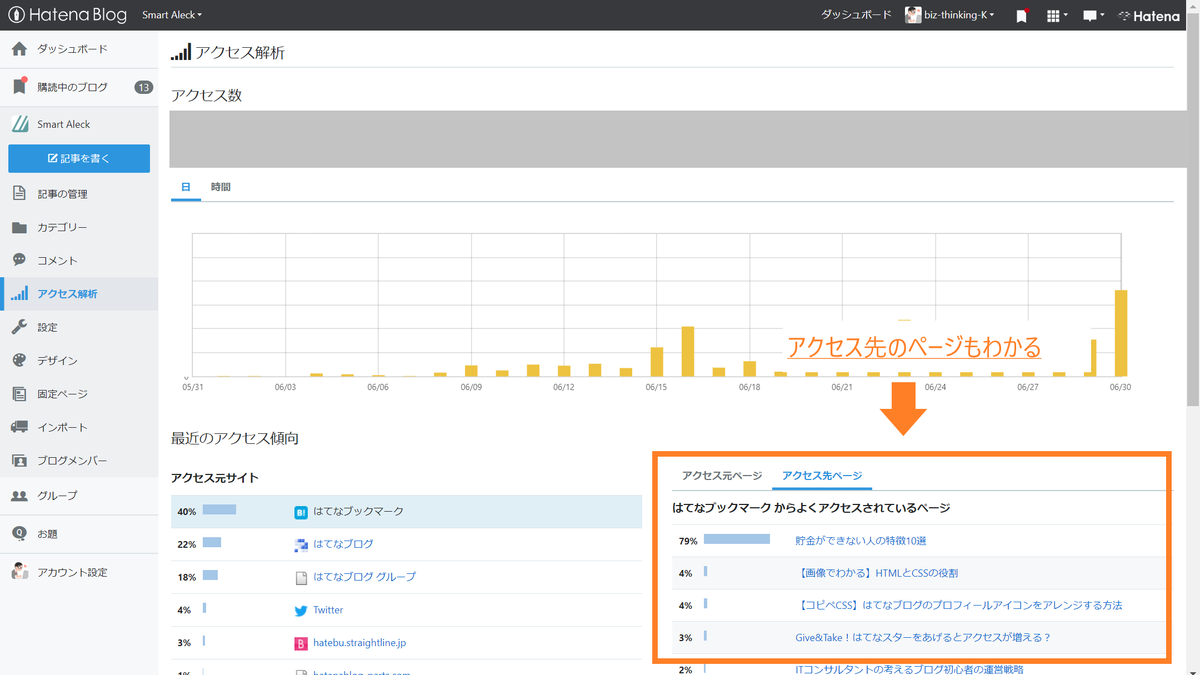Viewport: 1200px width, 675px height.
Task: Select hatebu.straightline.jp referrer row
Action: 406,643
